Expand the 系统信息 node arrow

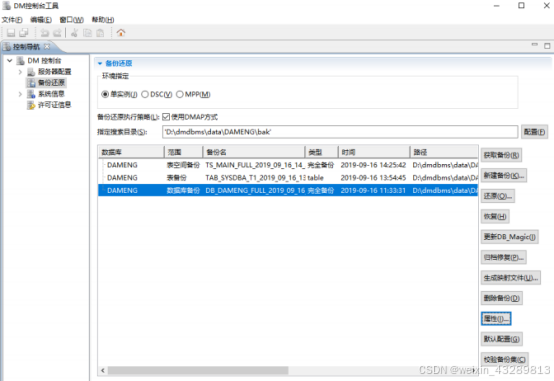20,94
